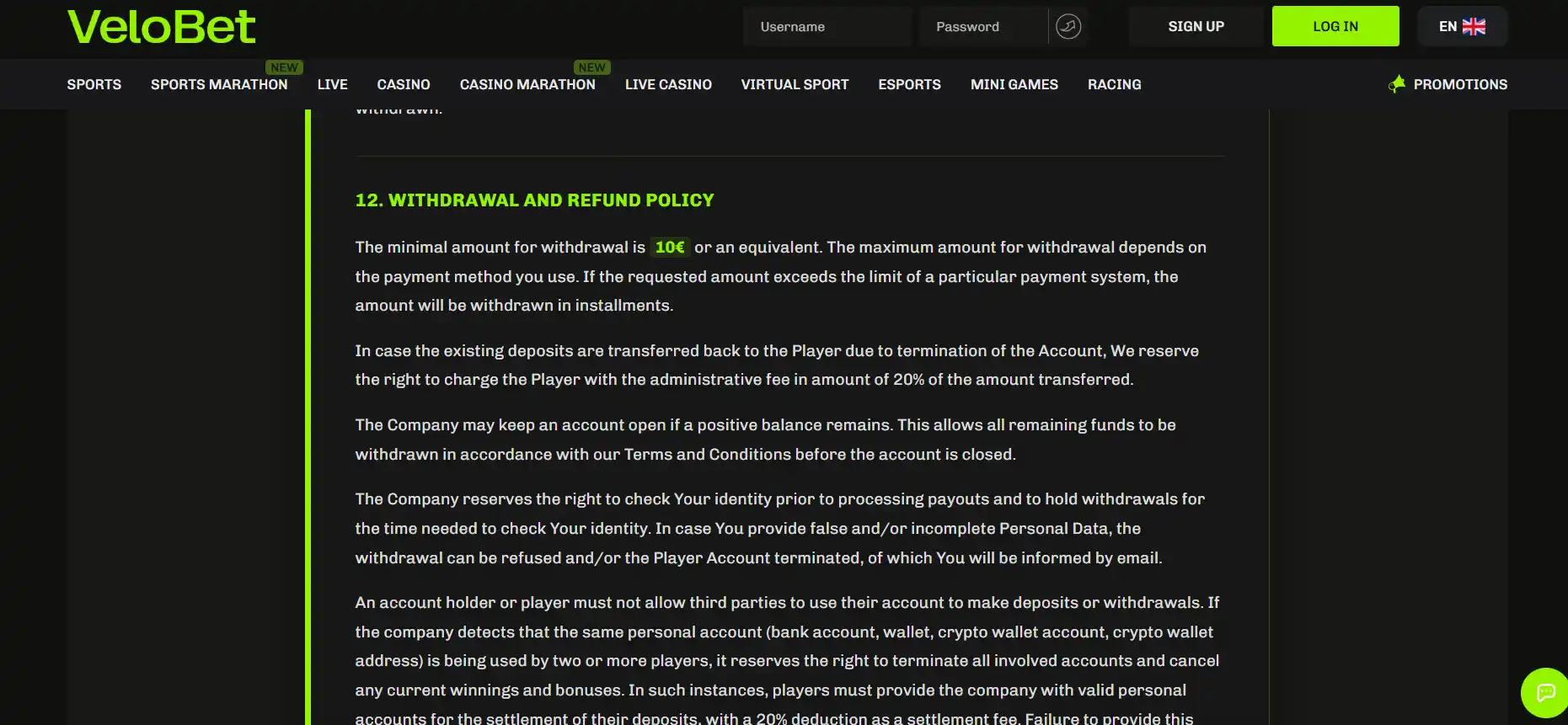Click the SIGN UP button
The image size is (1568, 725).
coord(1196,26)
